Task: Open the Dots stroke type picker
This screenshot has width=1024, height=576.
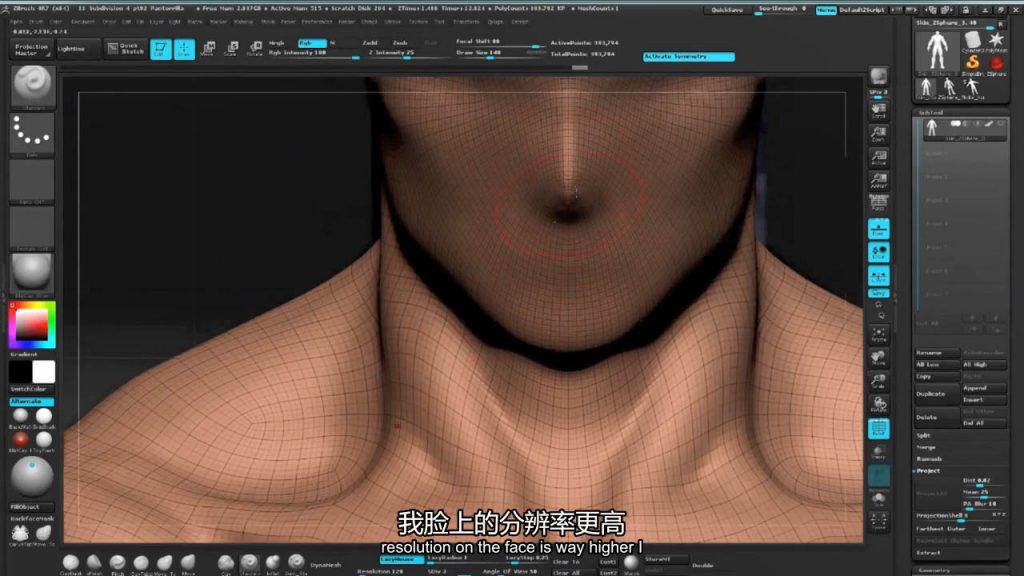Action: (x=32, y=133)
